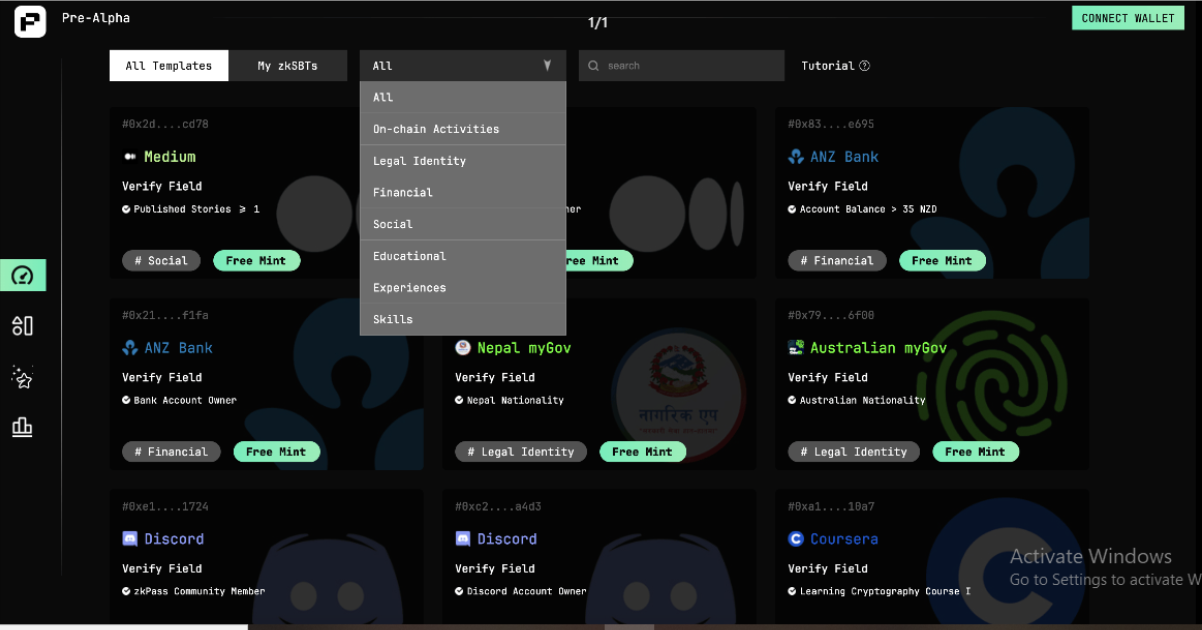The image size is (1202, 630).
Task: Open the ANZ Bank title on the Account Balance card
Action: click(845, 157)
